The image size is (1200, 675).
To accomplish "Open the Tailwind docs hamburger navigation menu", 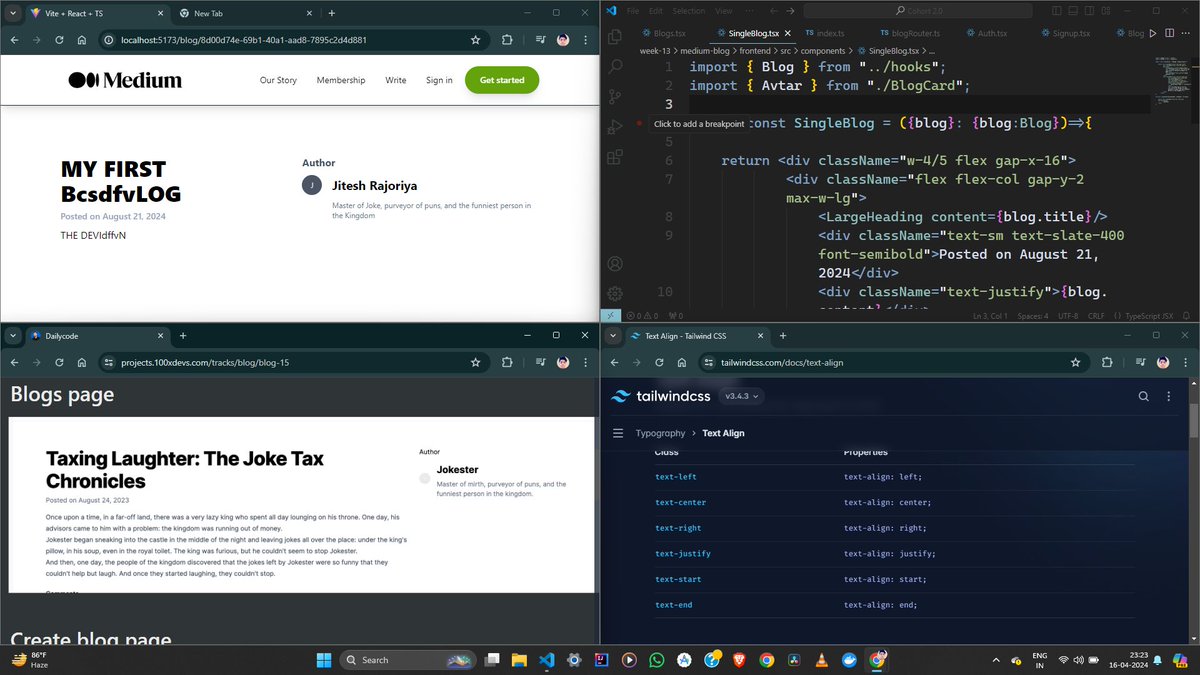I will (x=619, y=433).
